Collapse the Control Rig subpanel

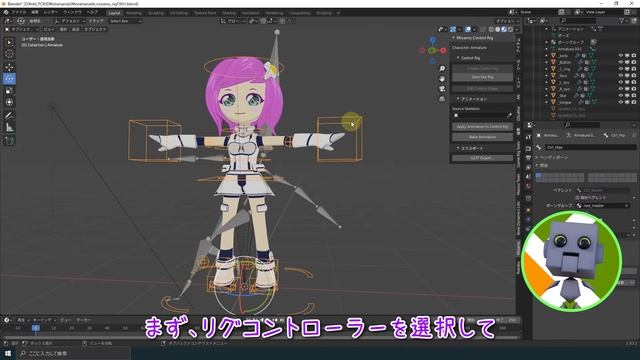click(x=458, y=58)
